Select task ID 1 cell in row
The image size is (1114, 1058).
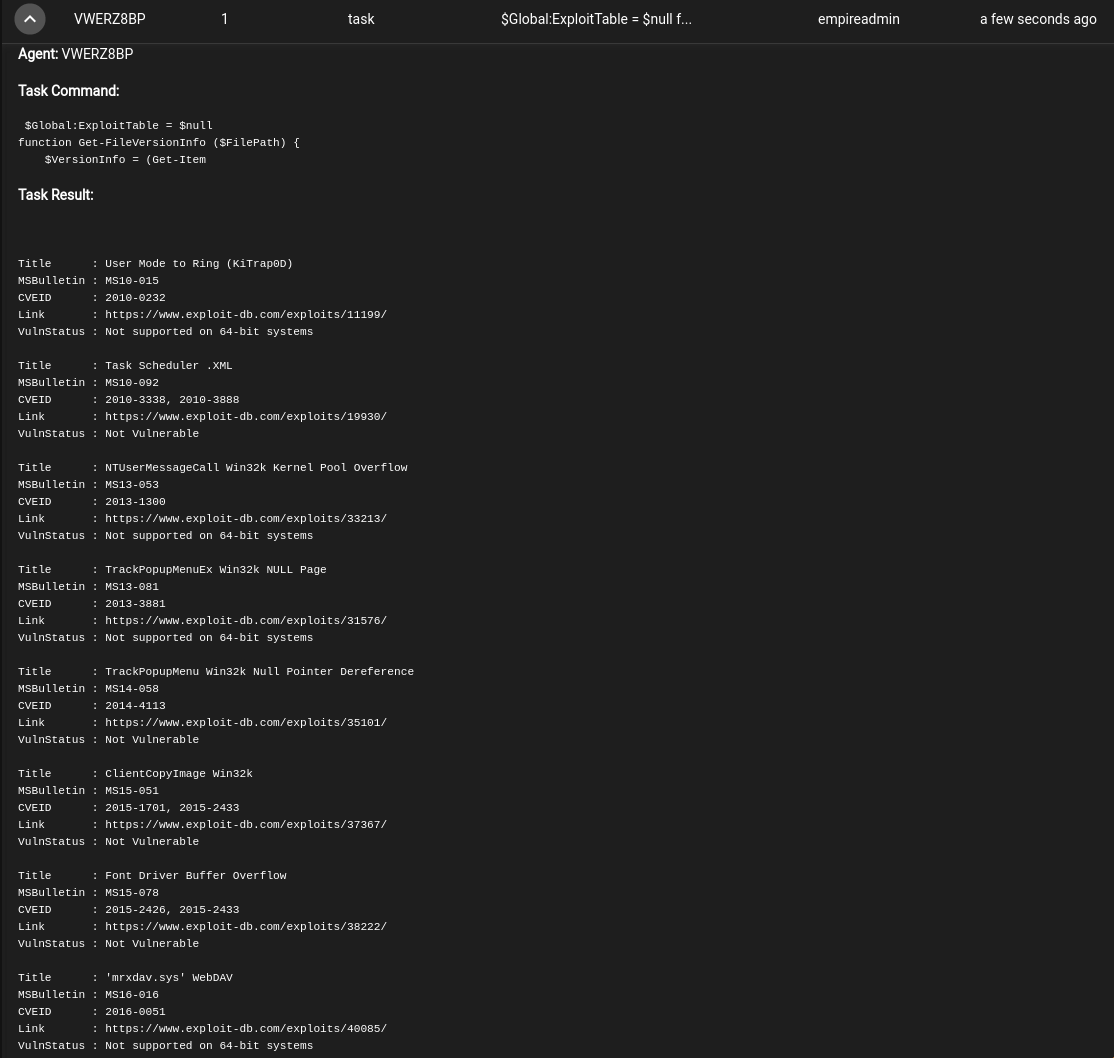(224, 19)
